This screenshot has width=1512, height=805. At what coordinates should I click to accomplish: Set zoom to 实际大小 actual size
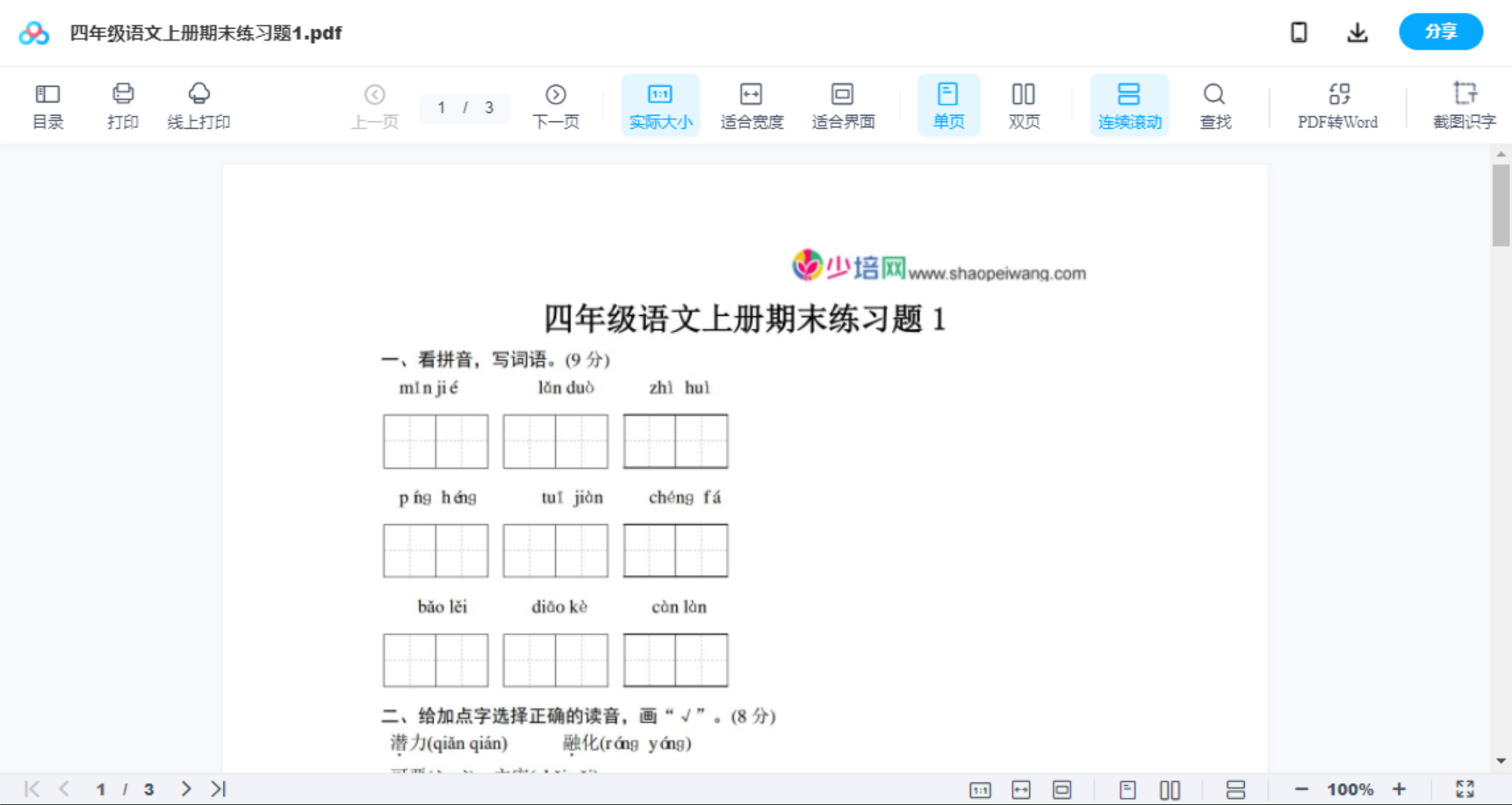pyautogui.click(x=660, y=104)
